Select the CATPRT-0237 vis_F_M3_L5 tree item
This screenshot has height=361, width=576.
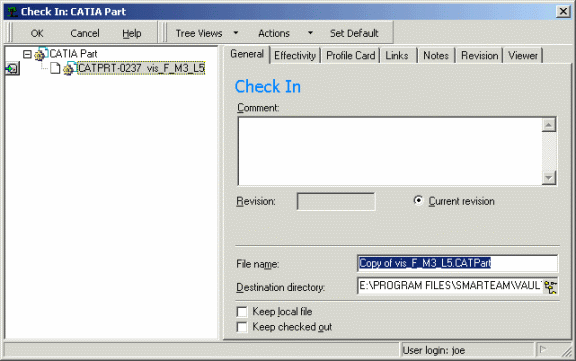point(141,68)
